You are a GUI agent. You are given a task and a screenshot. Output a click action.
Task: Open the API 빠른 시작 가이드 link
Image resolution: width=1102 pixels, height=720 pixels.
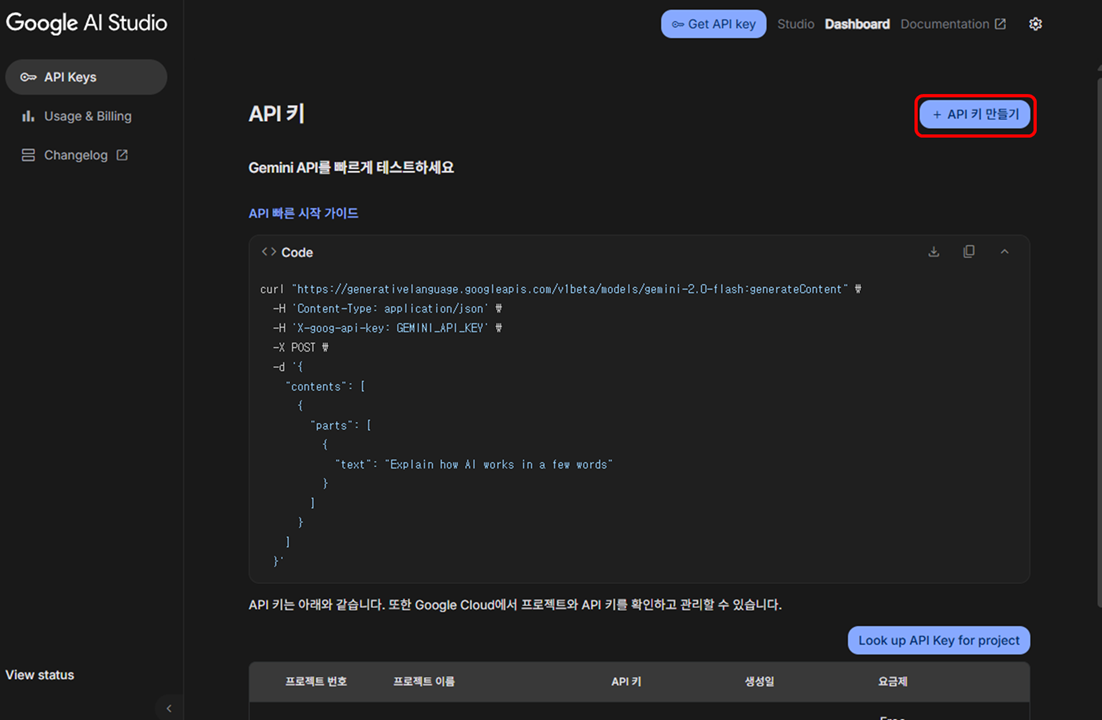(304, 213)
